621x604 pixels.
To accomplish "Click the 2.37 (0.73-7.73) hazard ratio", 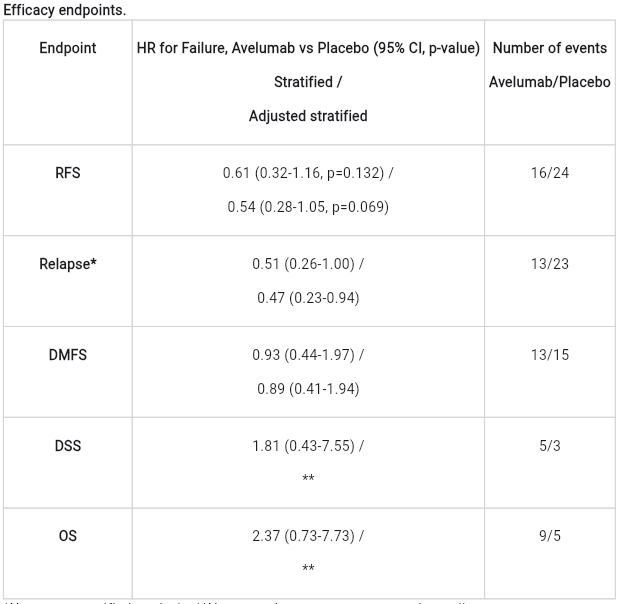I will pos(303,536).
